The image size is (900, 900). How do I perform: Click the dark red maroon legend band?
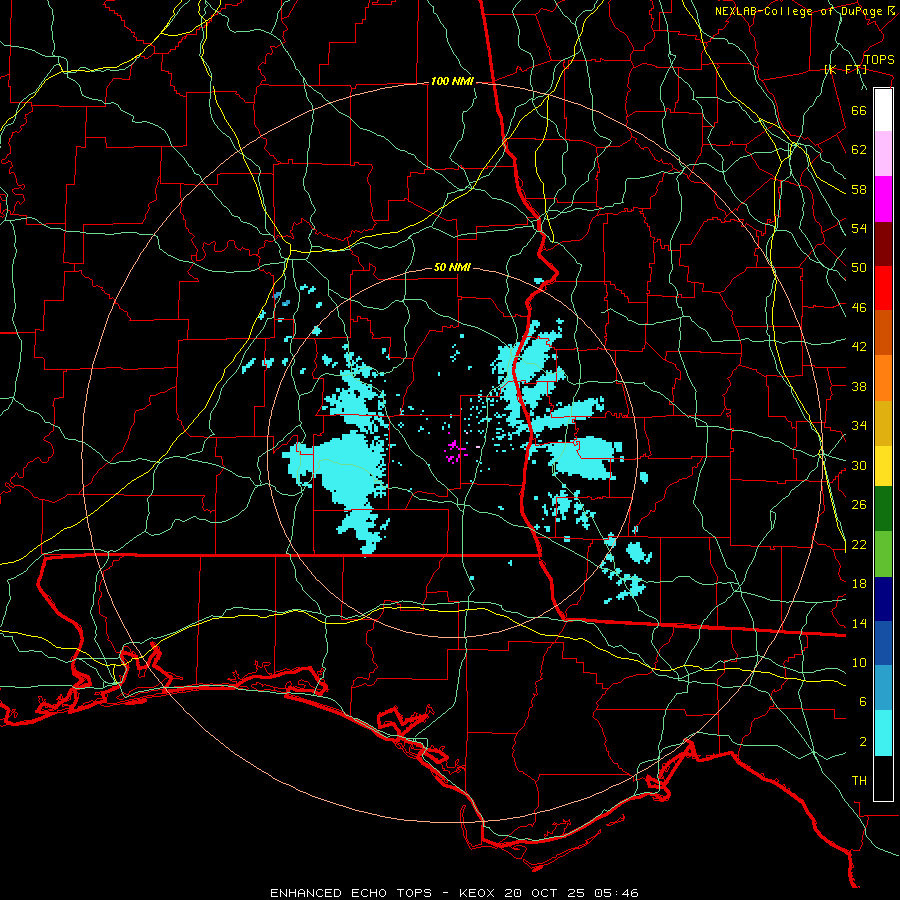click(x=883, y=243)
